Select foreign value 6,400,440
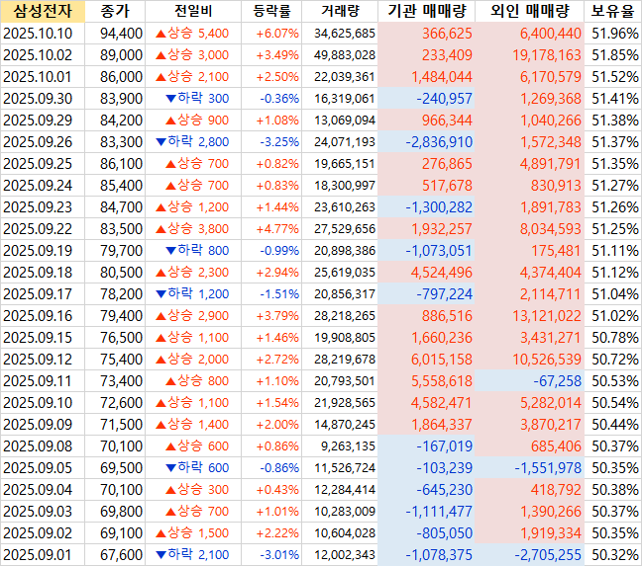Image resolution: width=642 pixels, height=566 pixels. click(x=530, y=33)
